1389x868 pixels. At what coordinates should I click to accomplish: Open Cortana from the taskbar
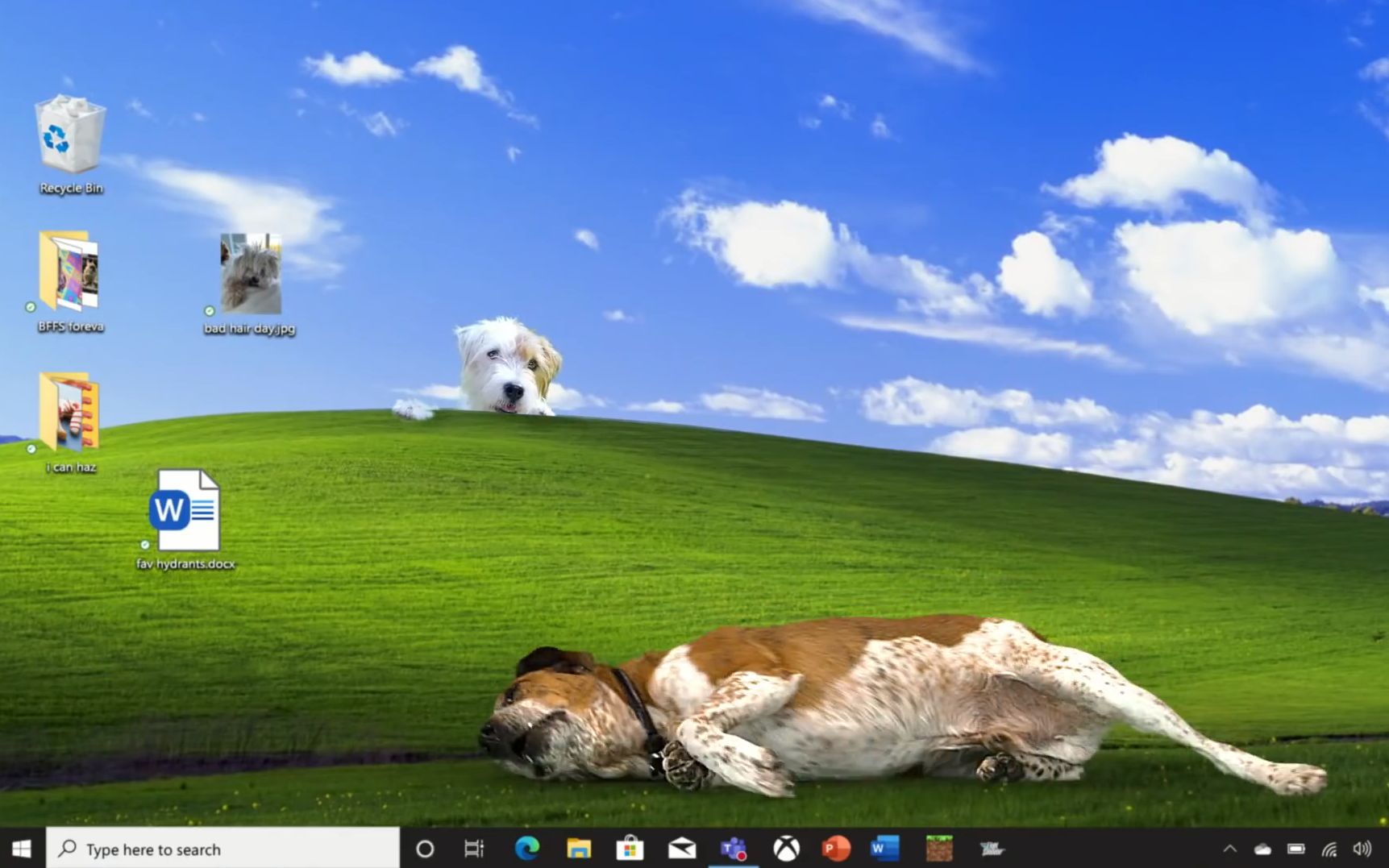[x=425, y=849]
